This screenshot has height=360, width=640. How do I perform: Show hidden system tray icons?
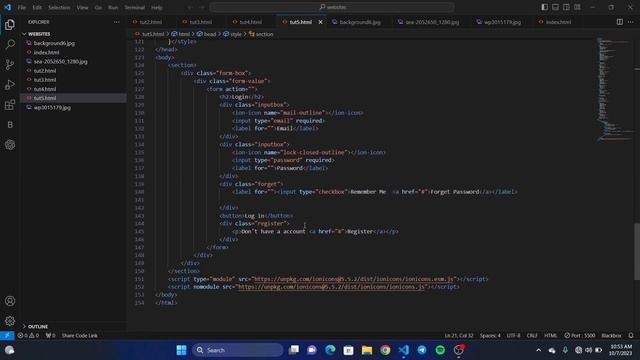538,350
